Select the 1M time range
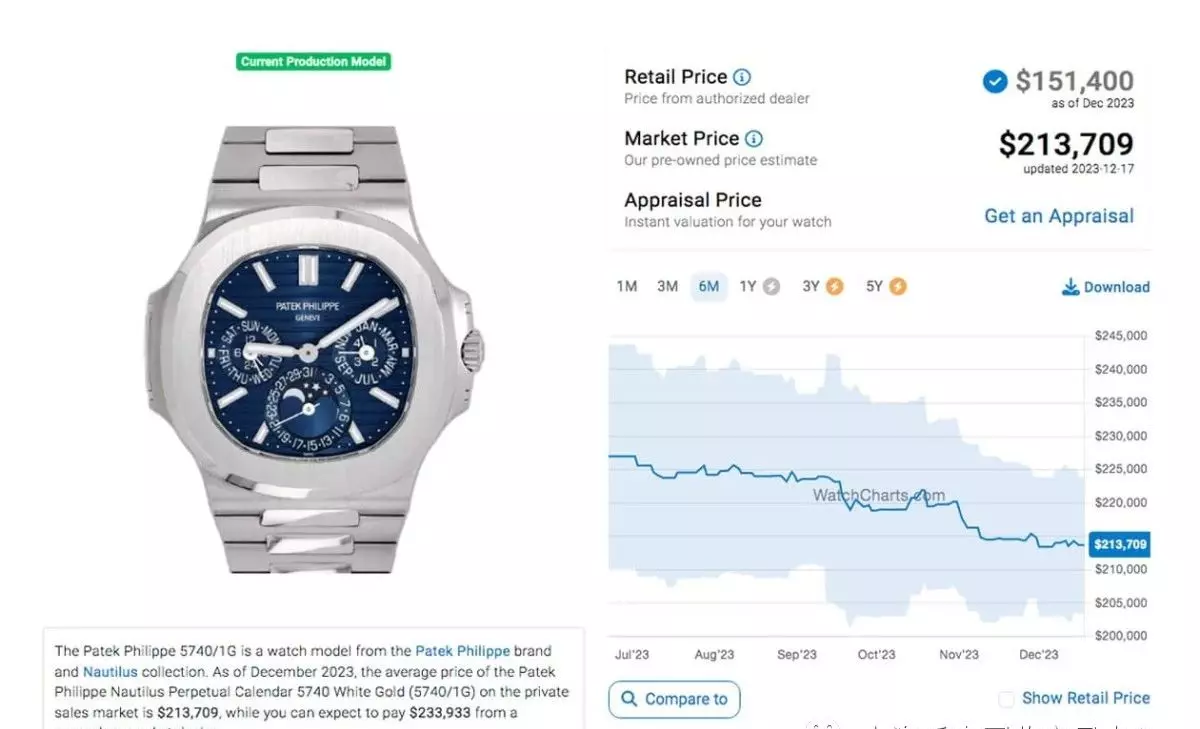The image size is (1200, 729). point(627,287)
